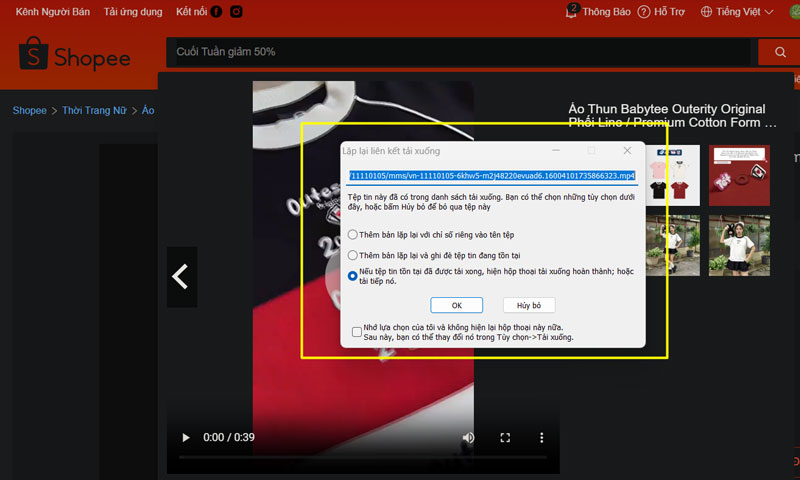This screenshot has width=800, height=480.
Task: Confirm the dialog with OK
Action: click(457, 305)
